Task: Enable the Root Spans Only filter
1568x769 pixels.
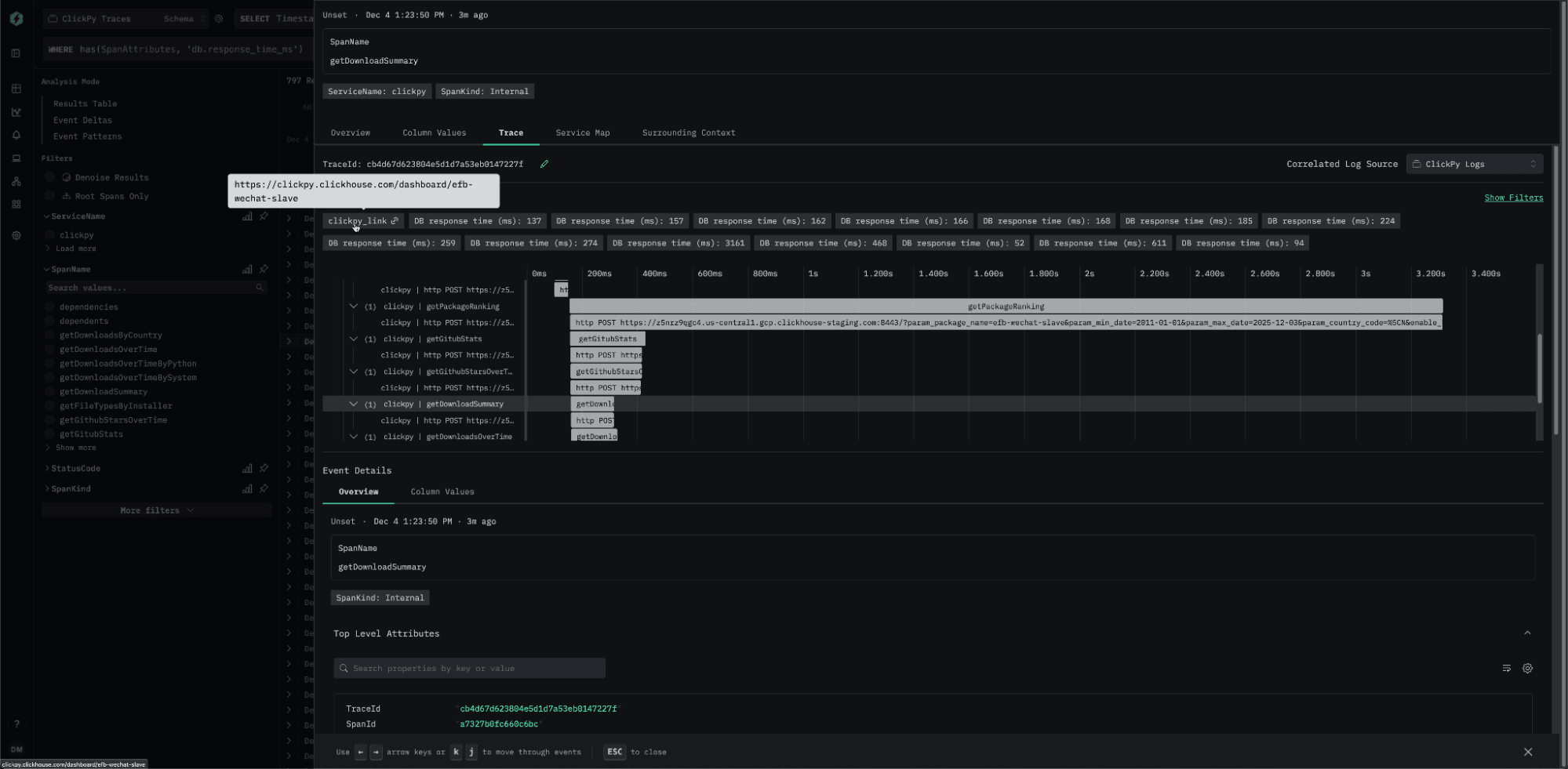Action: 50,197
